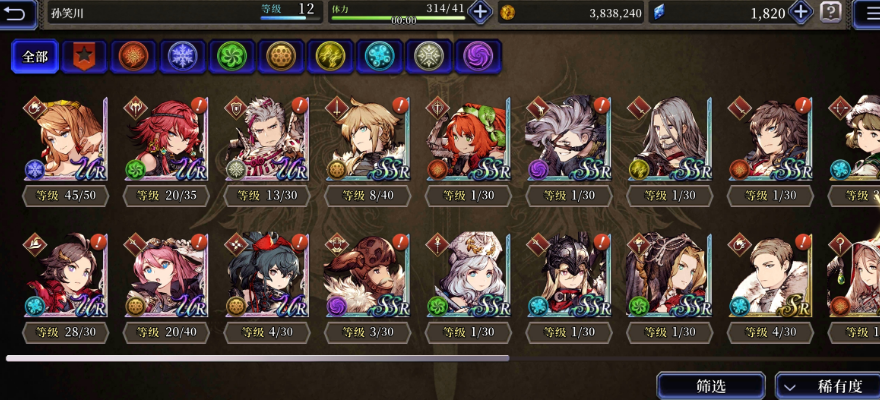Open the 稀有度 sort dropdown
Screen dimensions: 880x400
coord(827,386)
